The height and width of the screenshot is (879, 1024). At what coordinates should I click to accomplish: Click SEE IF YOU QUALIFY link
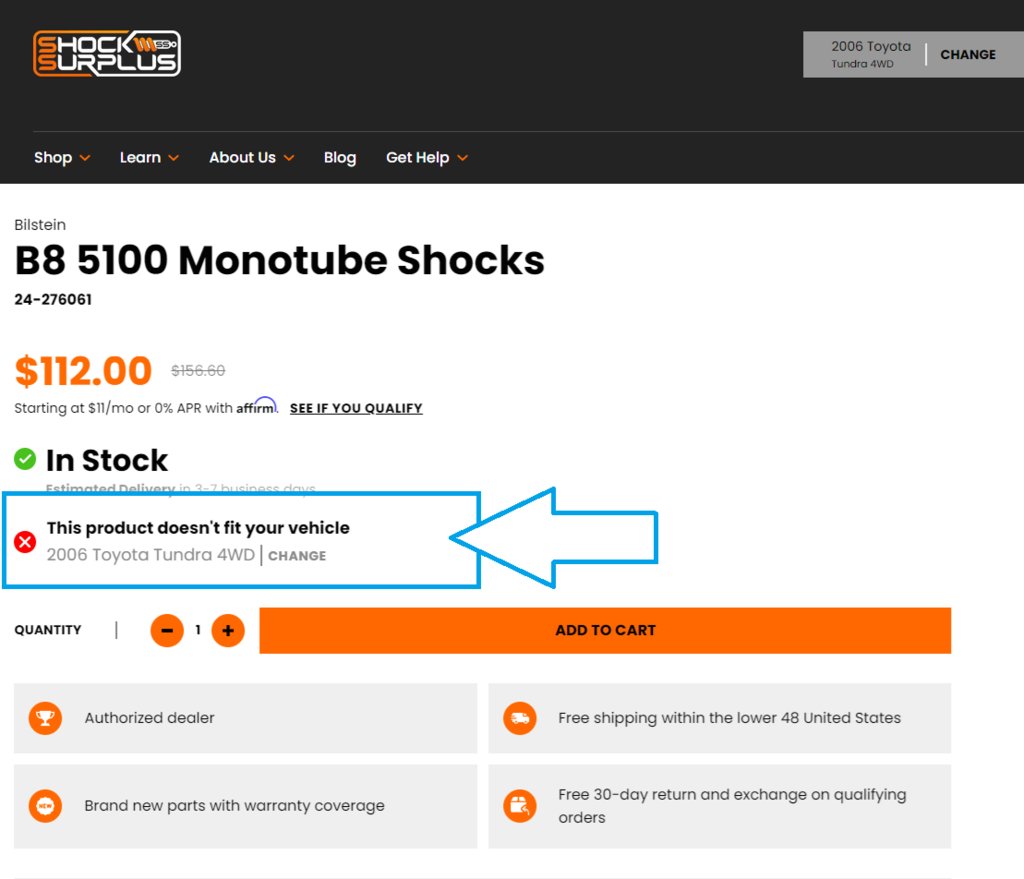[356, 408]
